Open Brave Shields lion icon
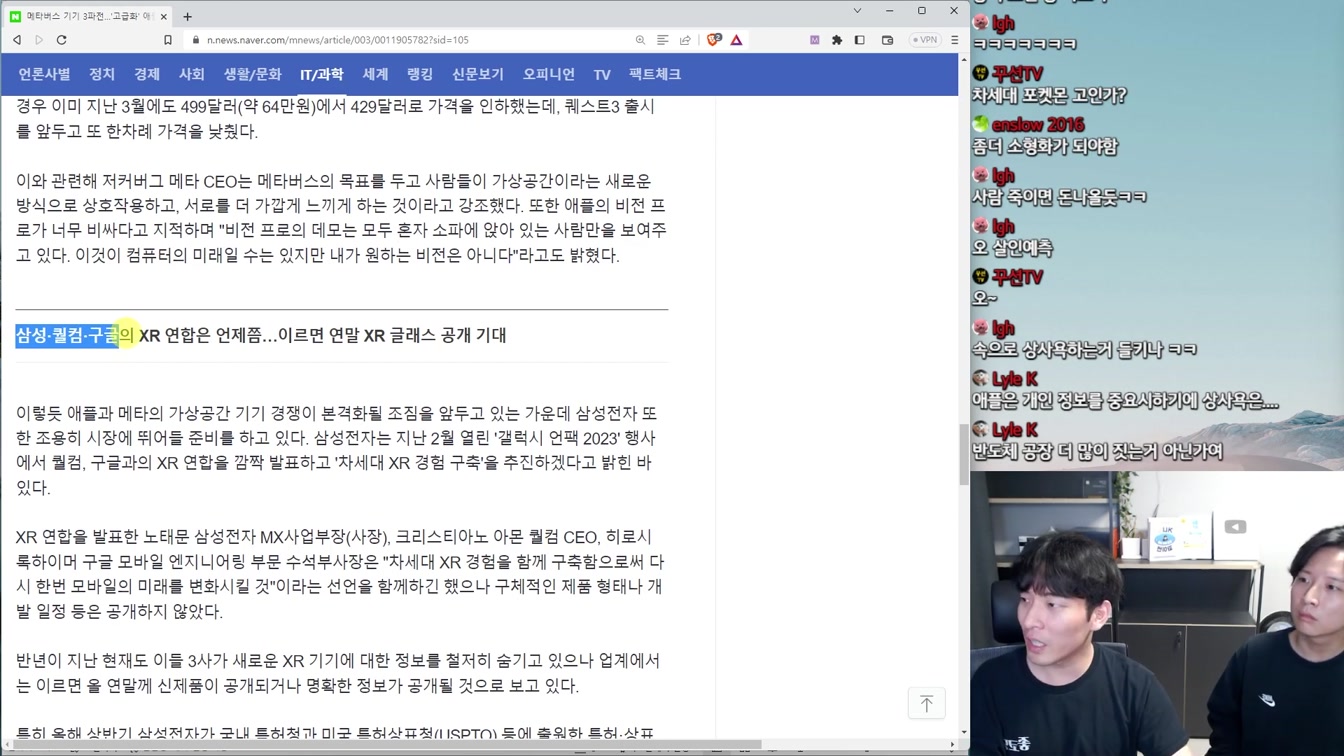This screenshot has width=1344, height=756. pos(713,40)
